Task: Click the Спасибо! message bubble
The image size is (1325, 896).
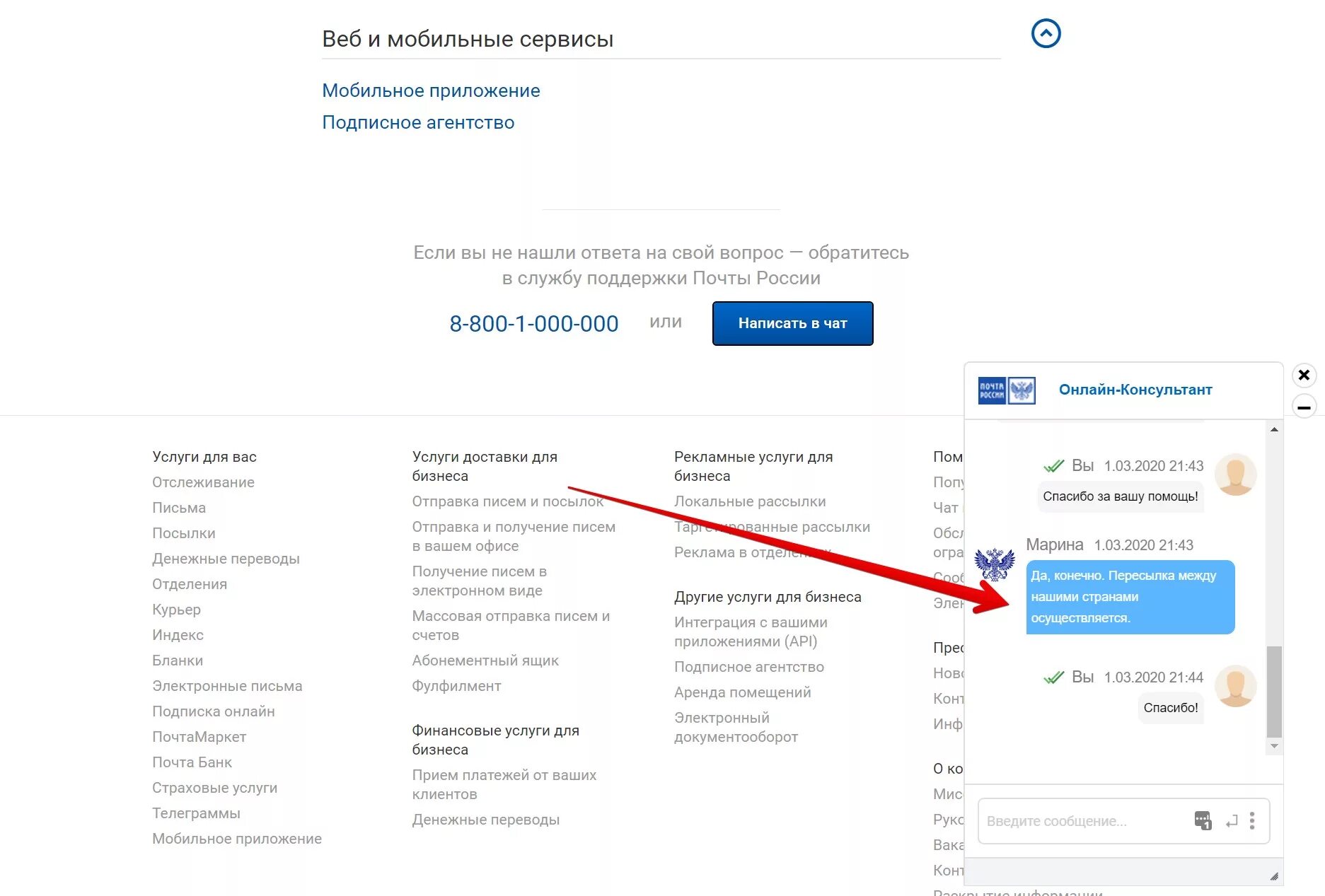Action: [x=1171, y=708]
